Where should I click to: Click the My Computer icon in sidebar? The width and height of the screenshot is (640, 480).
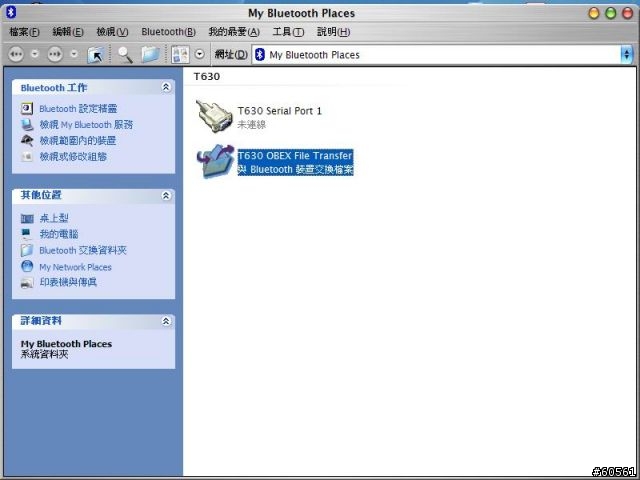coord(26,234)
